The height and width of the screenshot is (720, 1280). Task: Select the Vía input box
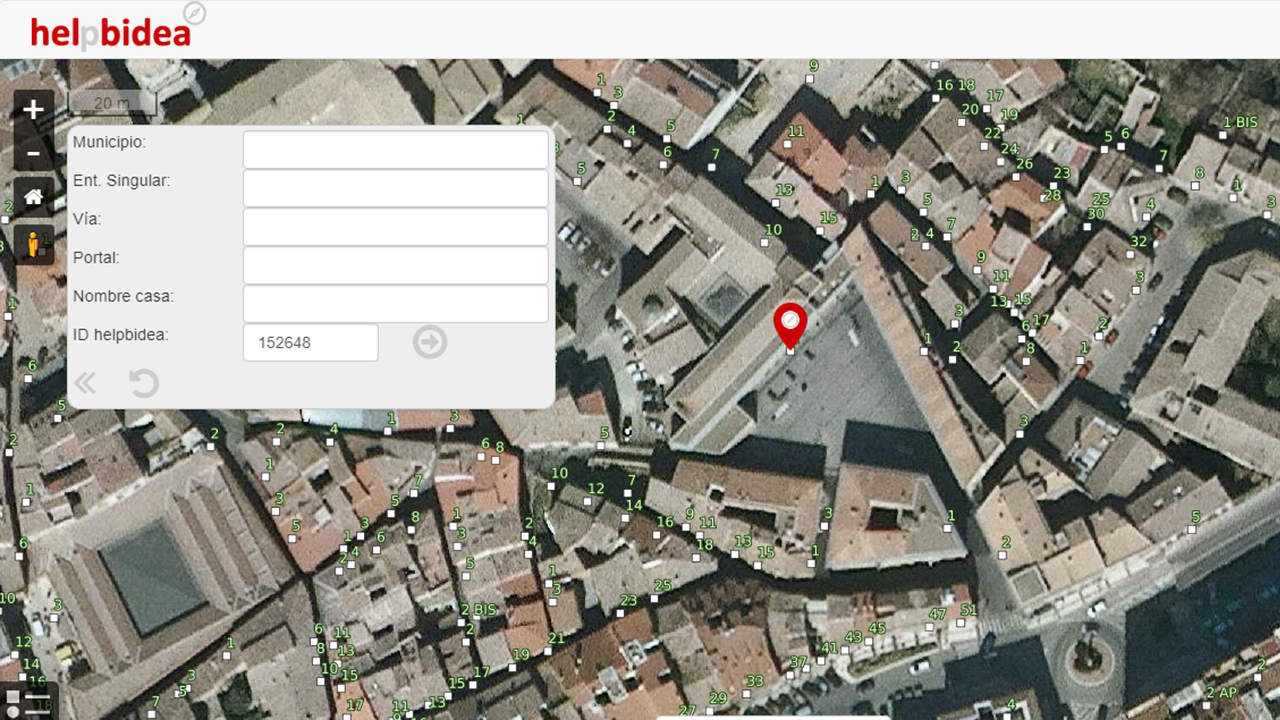[395, 227]
